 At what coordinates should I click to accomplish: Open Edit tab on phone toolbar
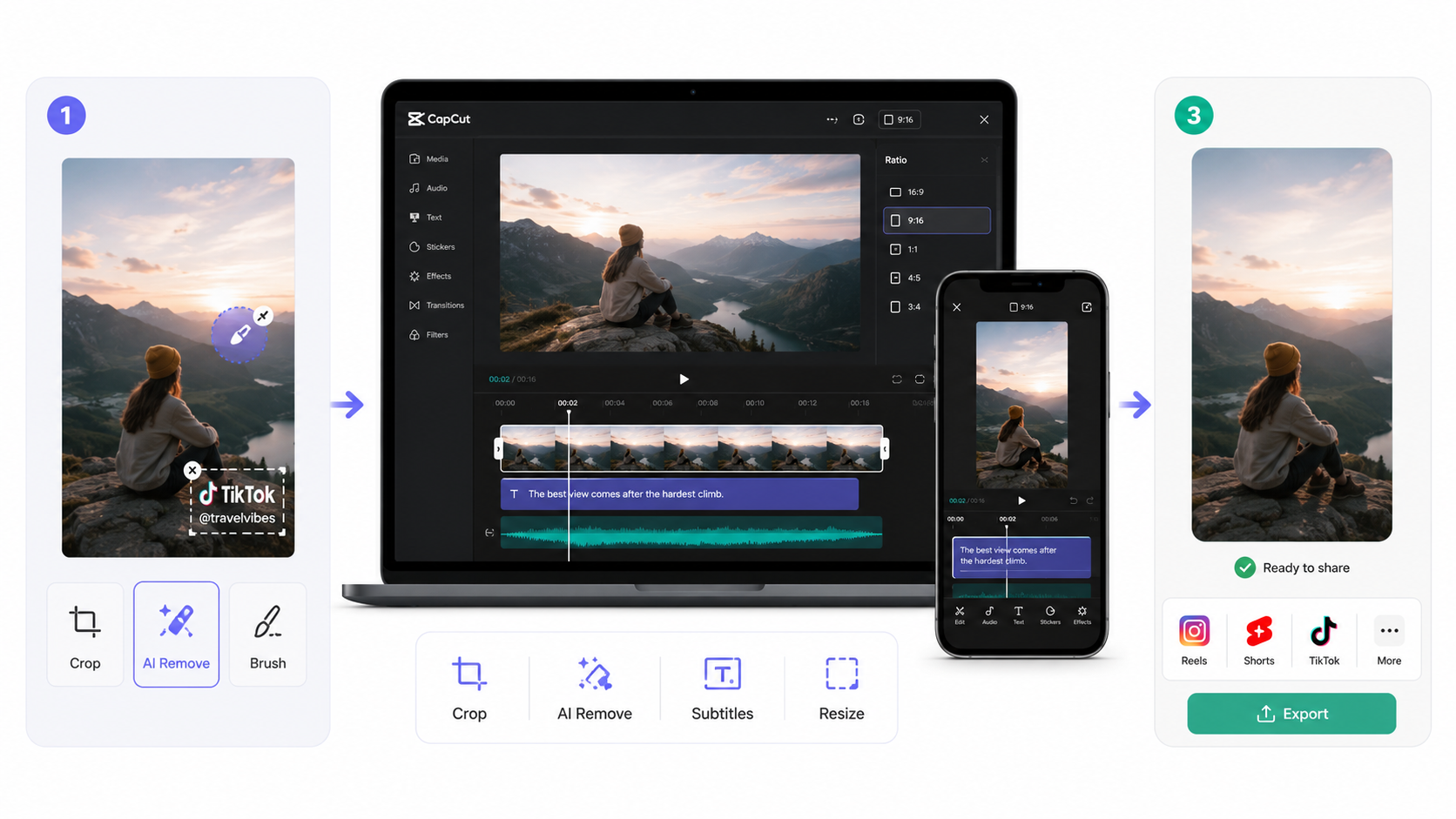coord(960,615)
